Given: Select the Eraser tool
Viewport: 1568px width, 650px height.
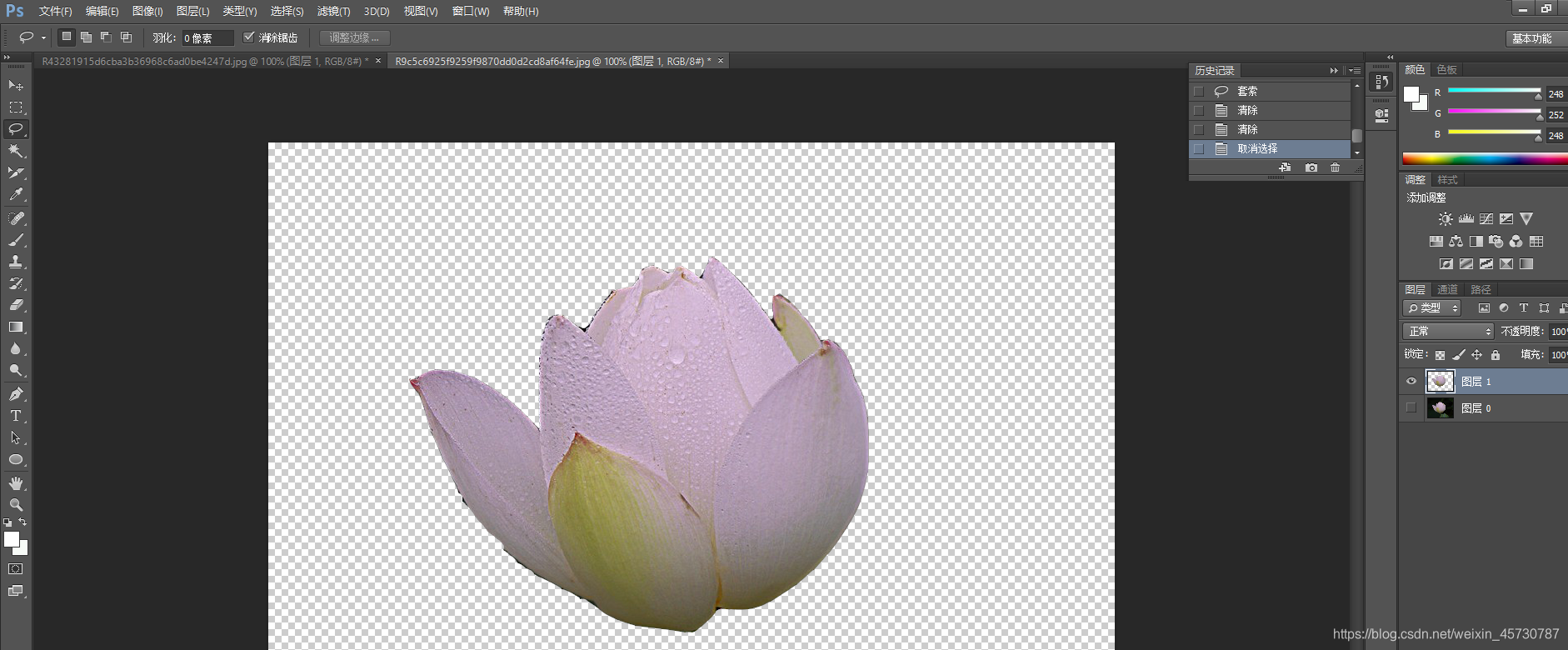Looking at the screenshot, I should (x=16, y=305).
